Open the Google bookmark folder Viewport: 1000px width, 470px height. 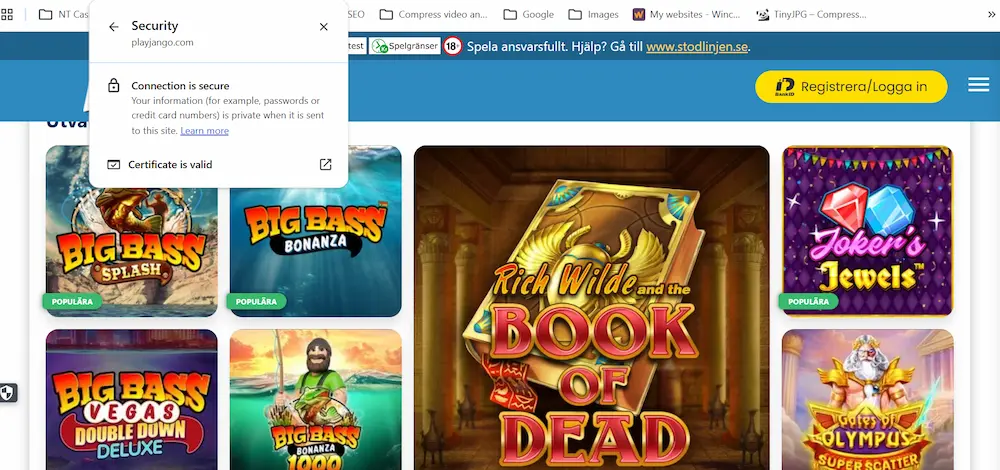(x=528, y=14)
